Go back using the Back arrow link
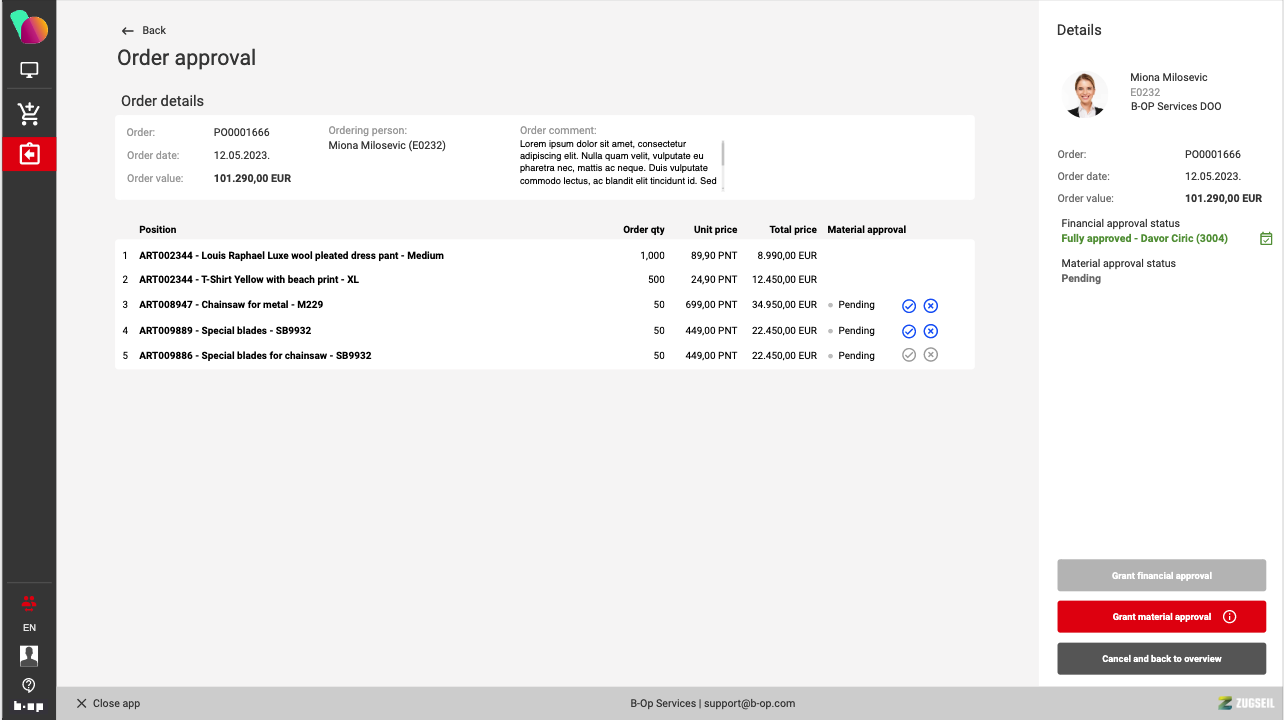Viewport: 1284px width, 720px height. (x=143, y=31)
